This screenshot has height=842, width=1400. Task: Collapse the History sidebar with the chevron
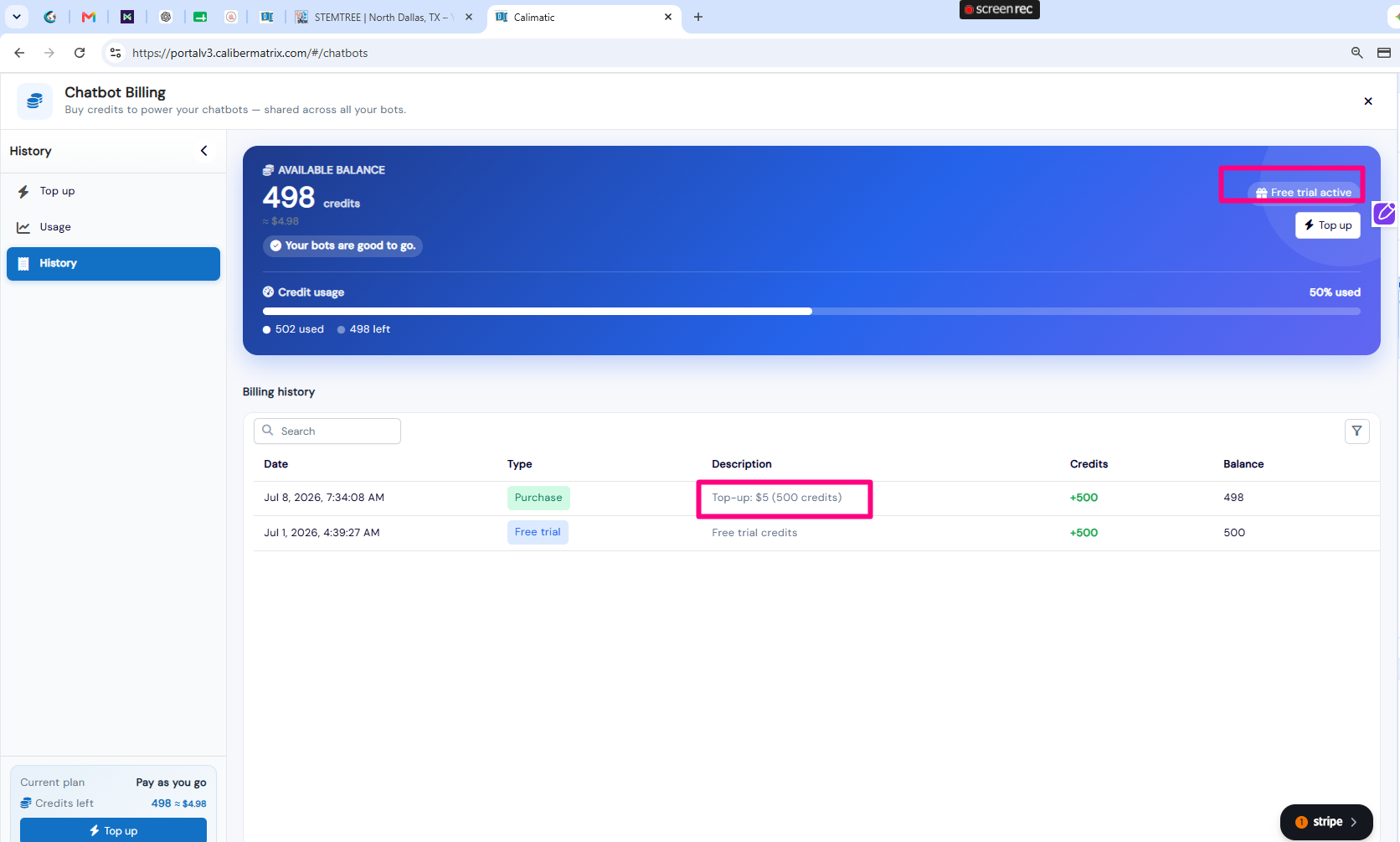pyautogui.click(x=203, y=151)
